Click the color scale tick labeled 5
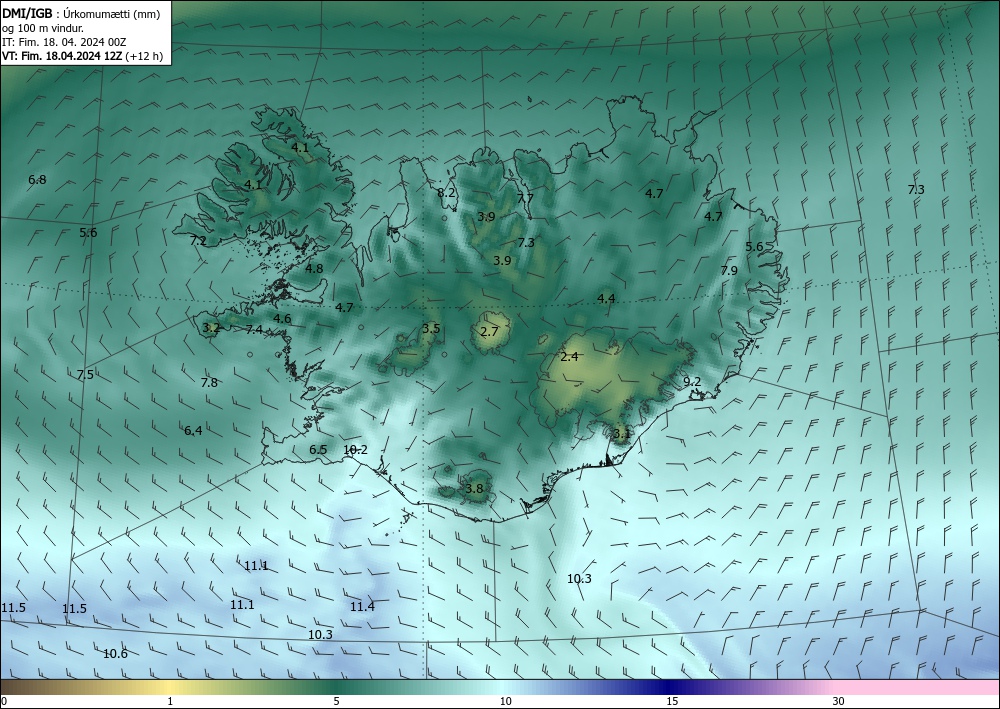Screen dimensions: 1000x709 [x=336, y=701]
